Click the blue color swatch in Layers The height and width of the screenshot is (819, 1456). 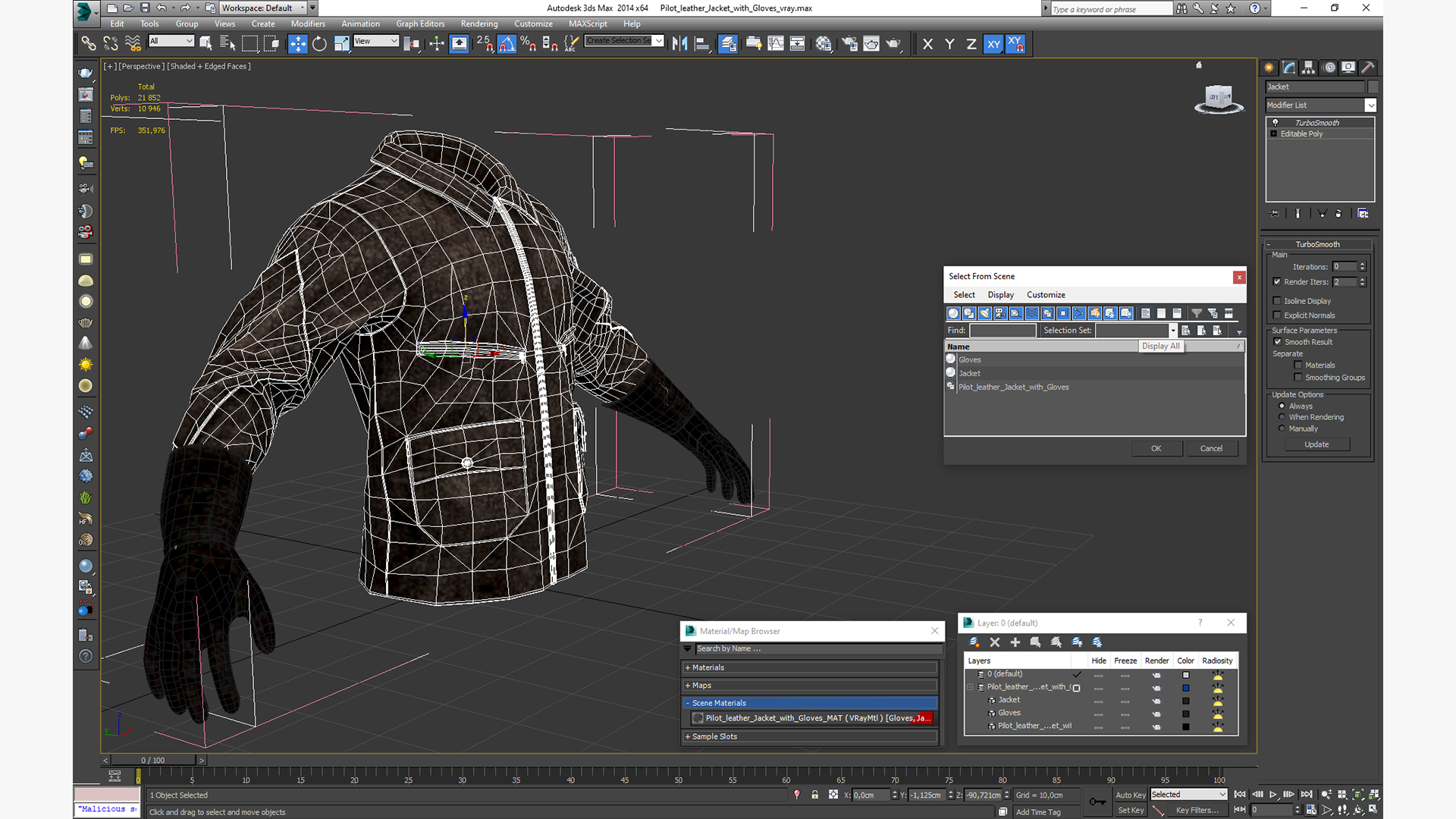[x=1185, y=688]
